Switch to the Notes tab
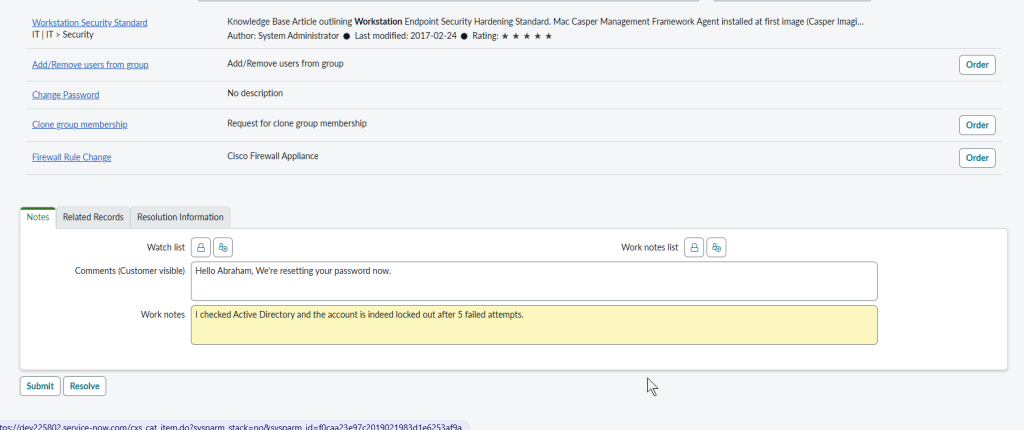This screenshot has height=430, width=1024. pyautogui.click(x=38, y=217)
